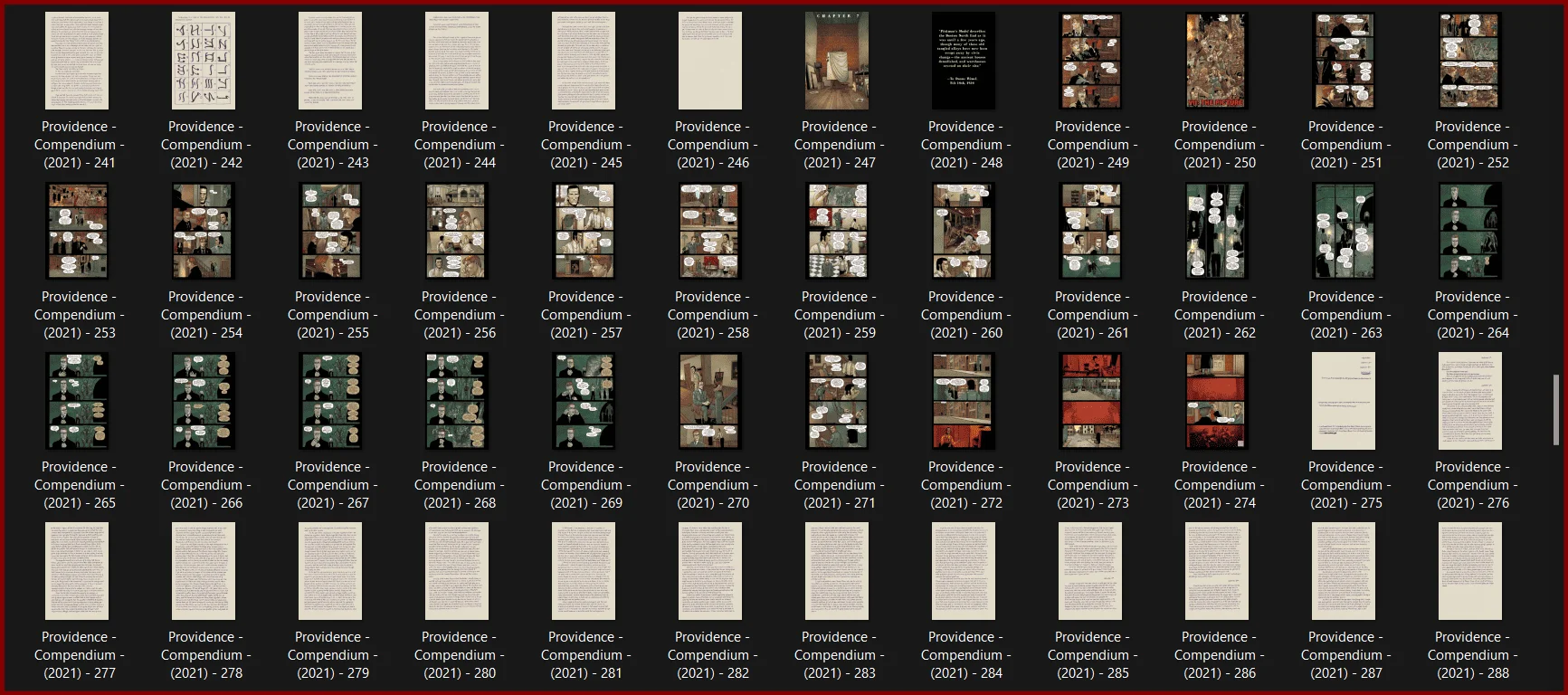The width and height of the screenshot is (1568, 695).
Task: Select the black quote page thumbnail 248
Action: (x=964, y=61)
